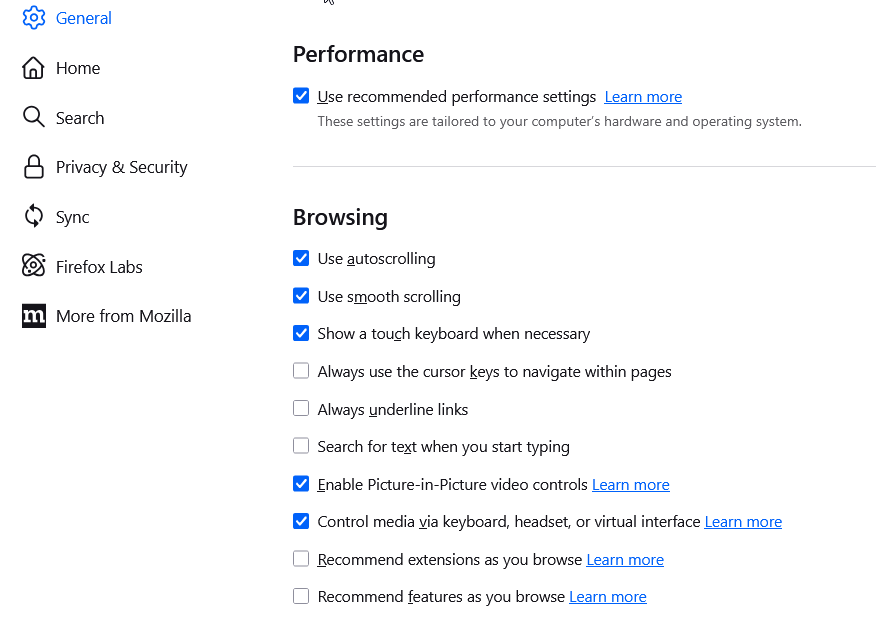Check Search for text when you start typing
The height and width of the screenshot is (638, 876).
(x=301, y=447)
